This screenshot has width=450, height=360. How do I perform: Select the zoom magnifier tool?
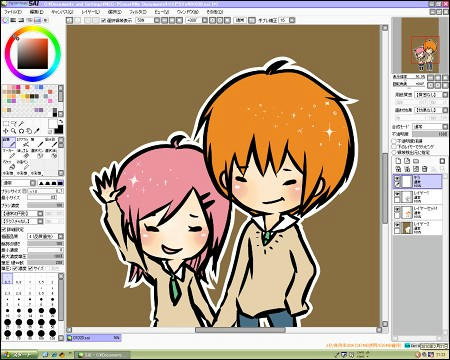tap(13, 131)
